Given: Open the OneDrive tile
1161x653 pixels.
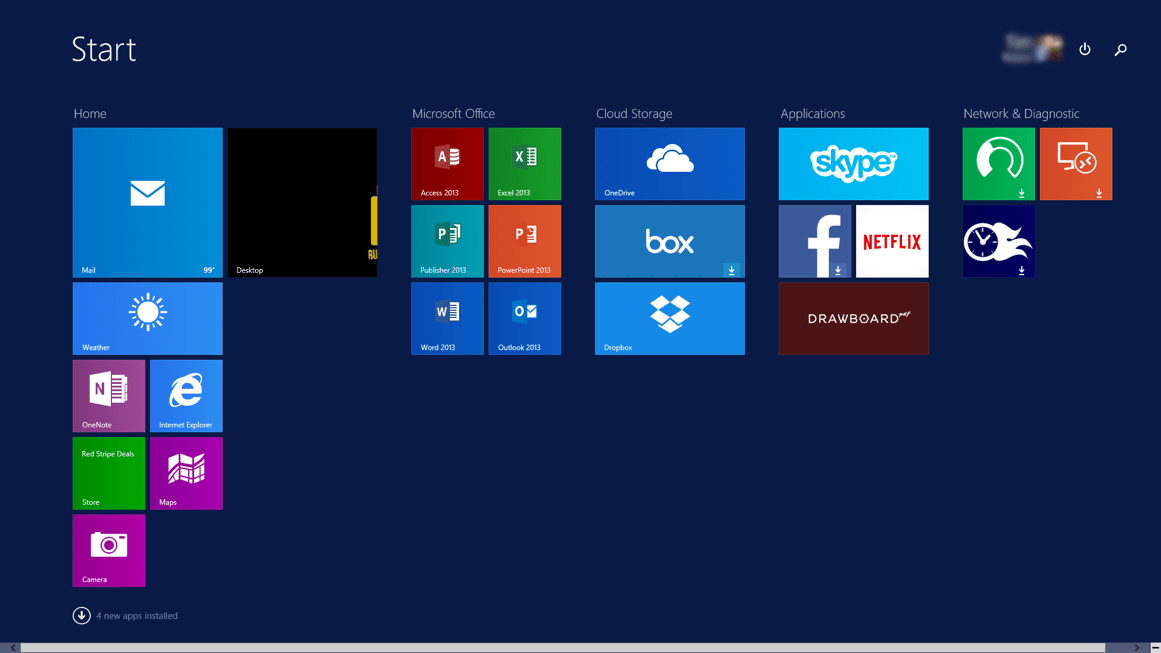Looking at the screenshot, I should click(x=669, y=164).
